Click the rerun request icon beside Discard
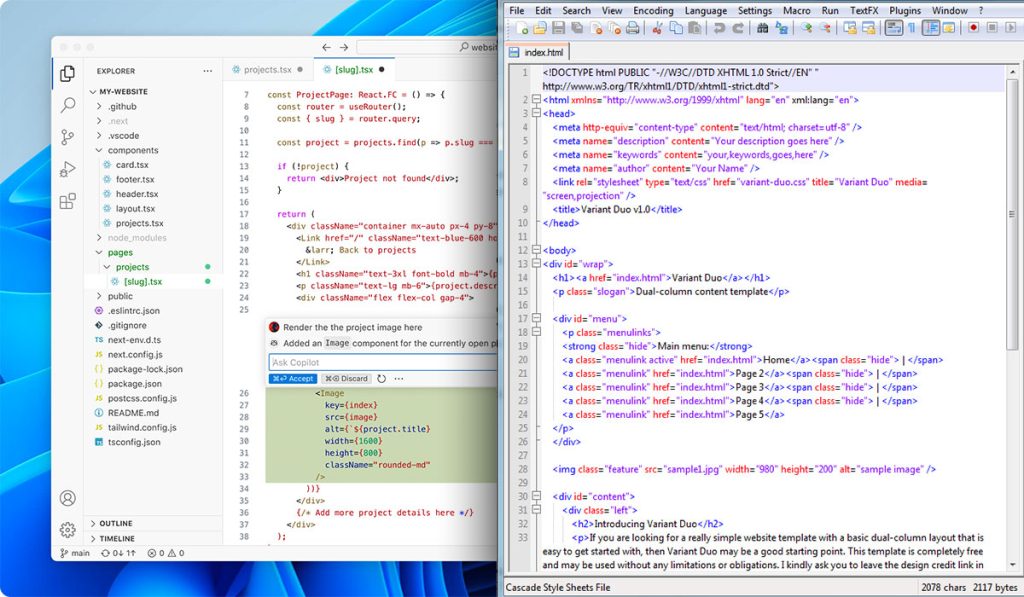1024x597 pixels. coord(381,378)
